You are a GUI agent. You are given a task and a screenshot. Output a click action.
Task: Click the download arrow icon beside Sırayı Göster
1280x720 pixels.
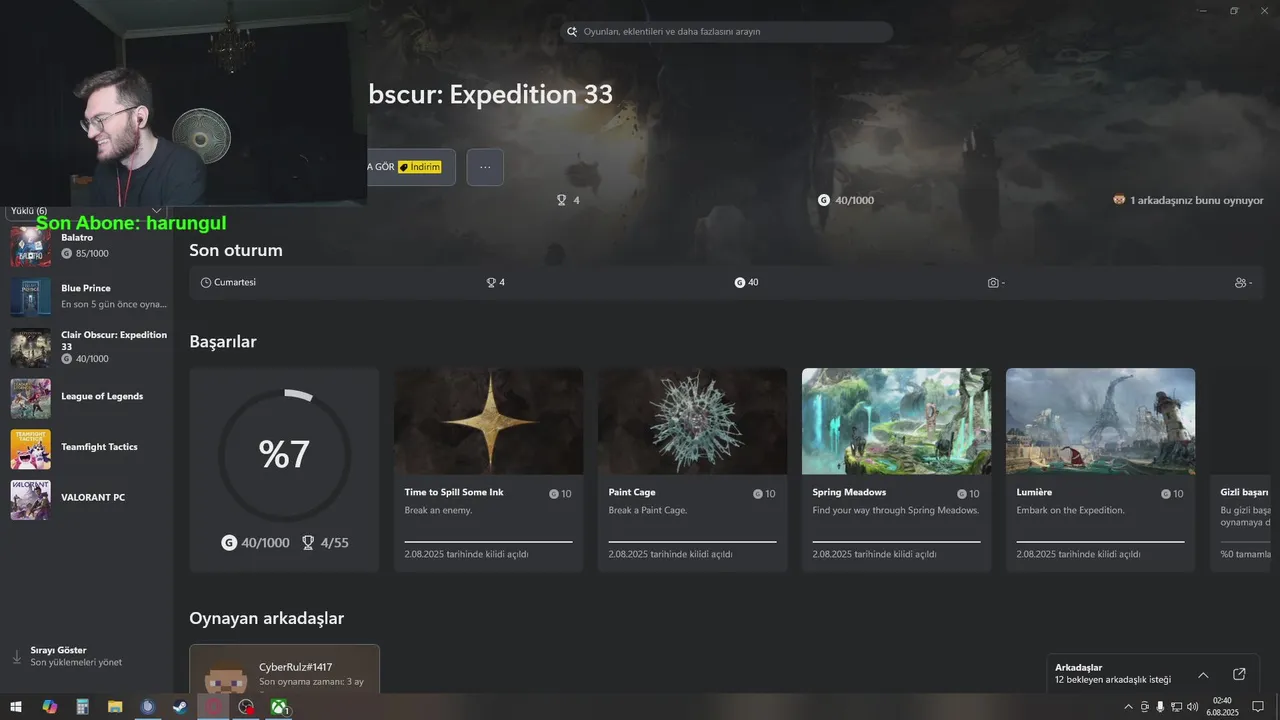click(x=16, y=657)
